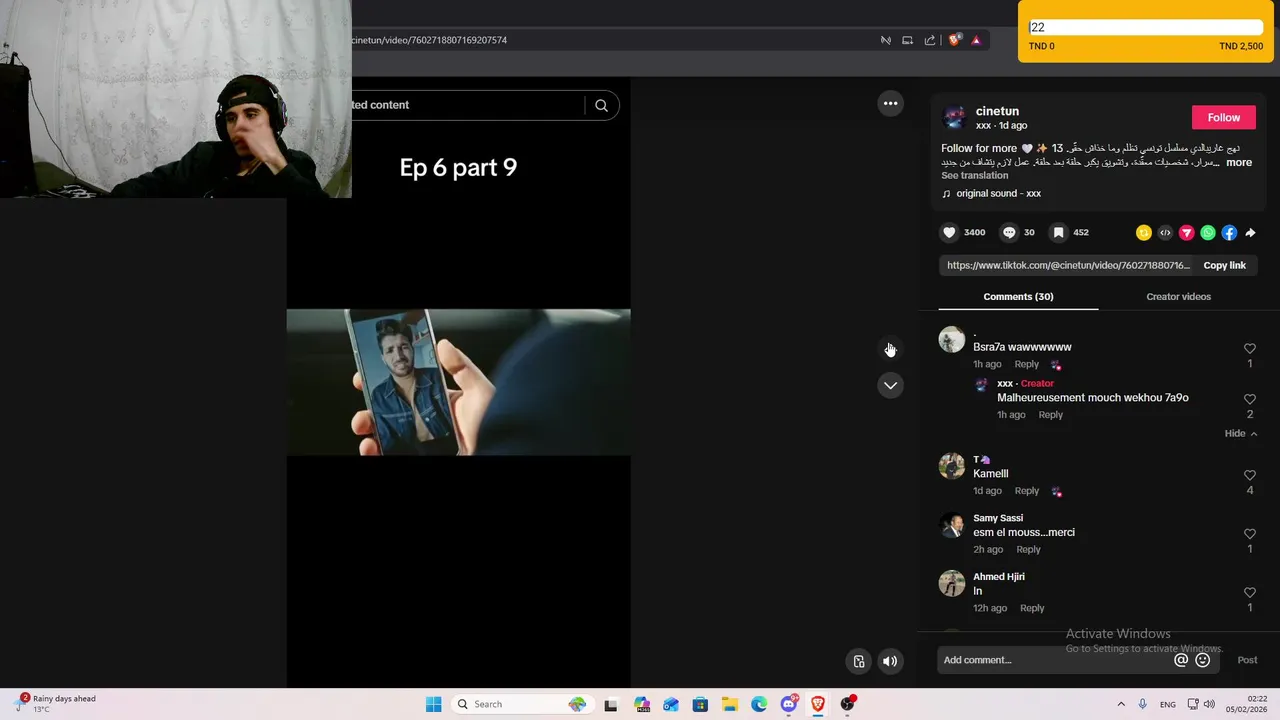
Task: Switch to the Comments (30) tab
Action: coord(1018,296)
